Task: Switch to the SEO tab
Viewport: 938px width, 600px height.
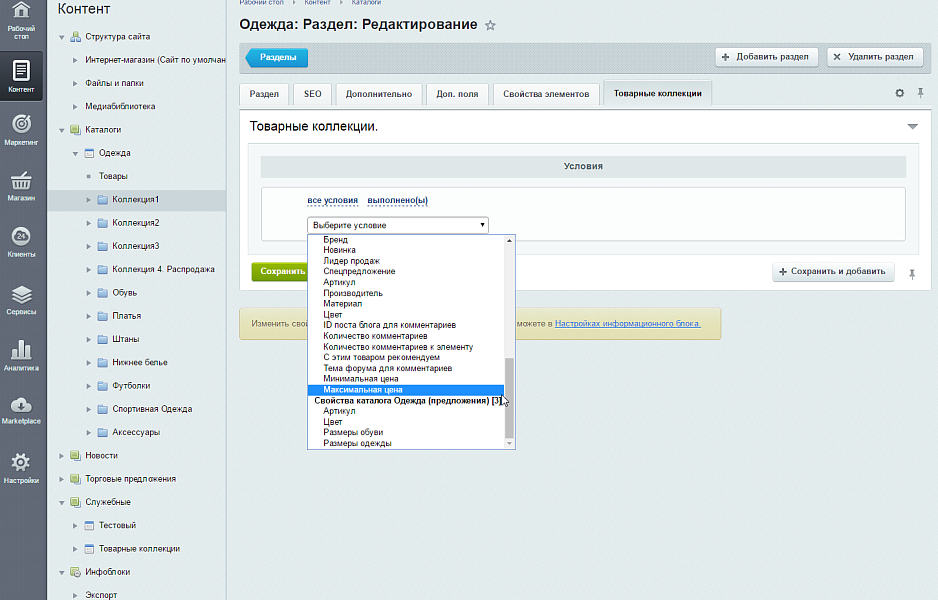Action: click(313, 94)
